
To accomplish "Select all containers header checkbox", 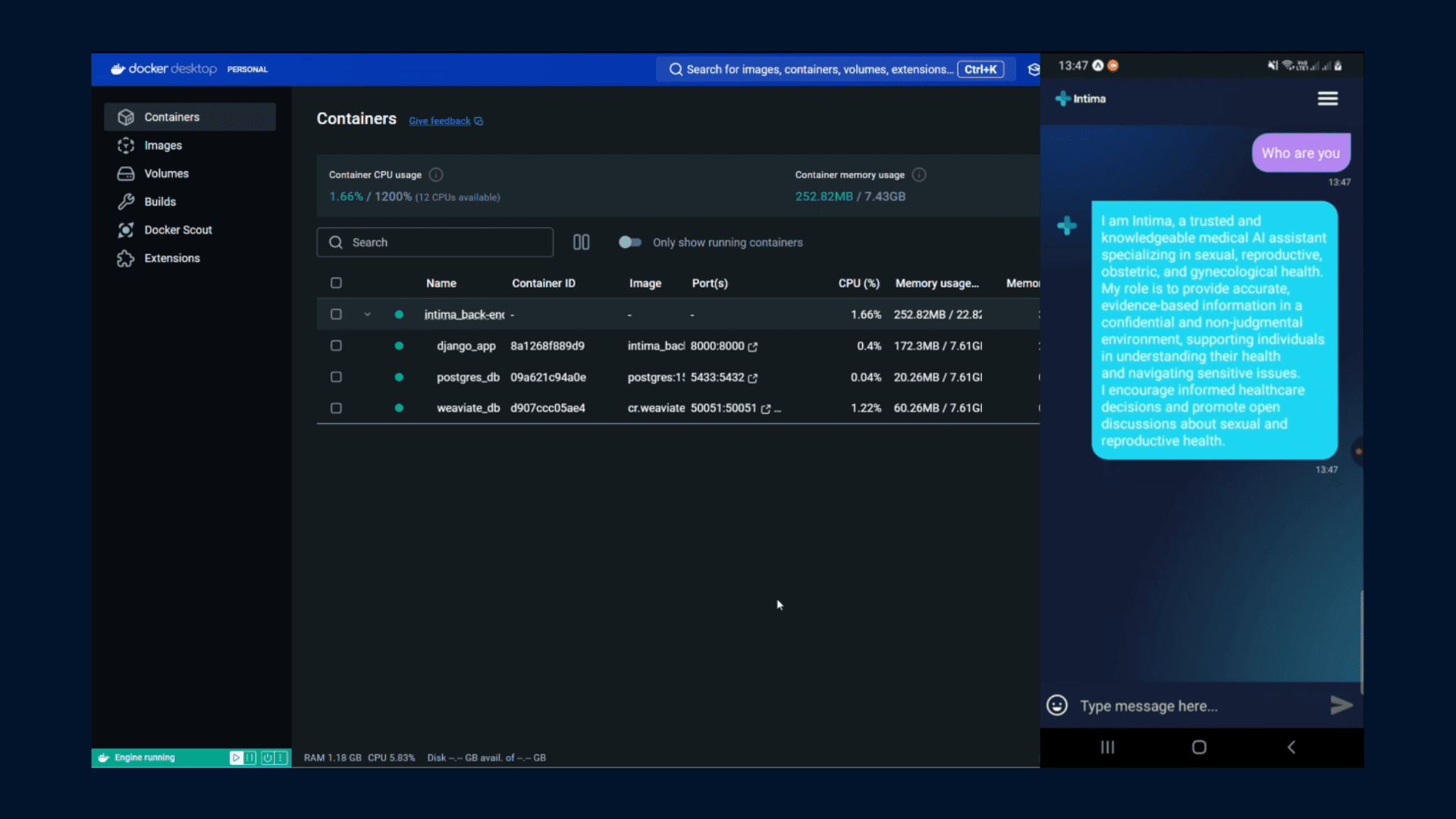I will point(336,283).
